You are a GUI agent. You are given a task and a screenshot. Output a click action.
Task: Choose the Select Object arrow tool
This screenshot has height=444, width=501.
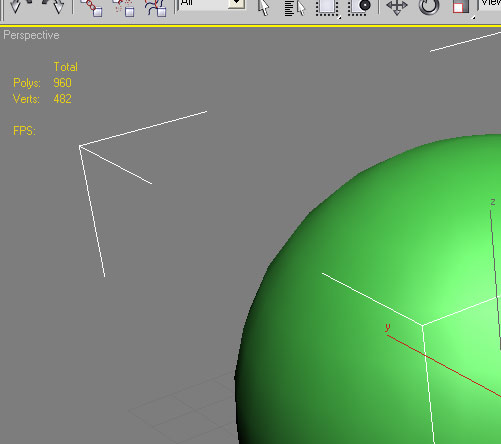point(263,7)
